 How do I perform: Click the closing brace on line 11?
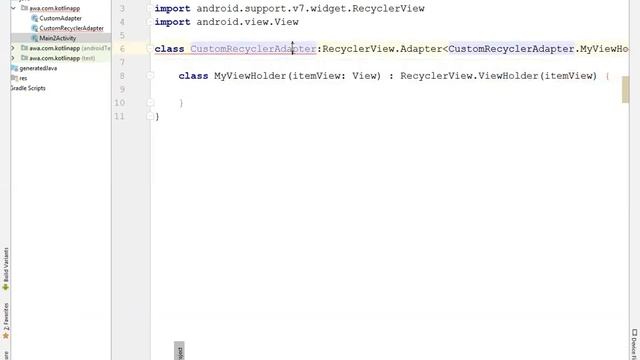click(x=158, y=116)
